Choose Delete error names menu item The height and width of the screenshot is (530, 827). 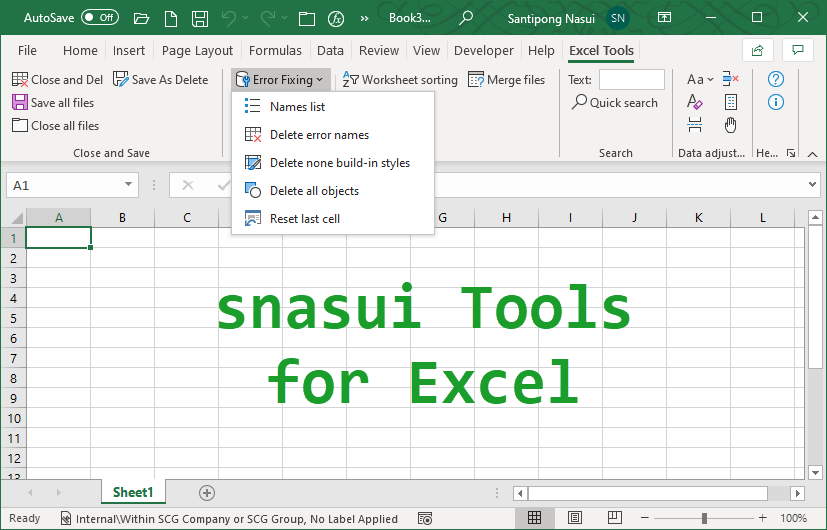click(x=333, y=134)
